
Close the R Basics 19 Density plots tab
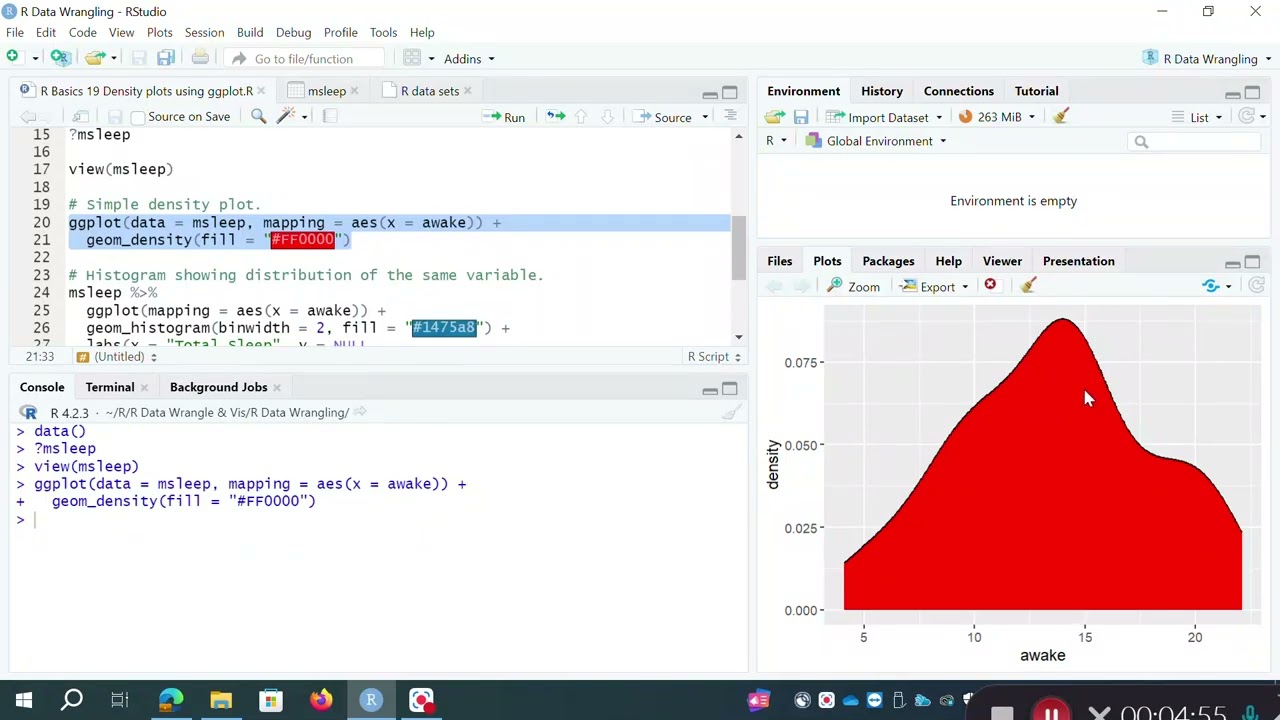[x=261, y=91]
